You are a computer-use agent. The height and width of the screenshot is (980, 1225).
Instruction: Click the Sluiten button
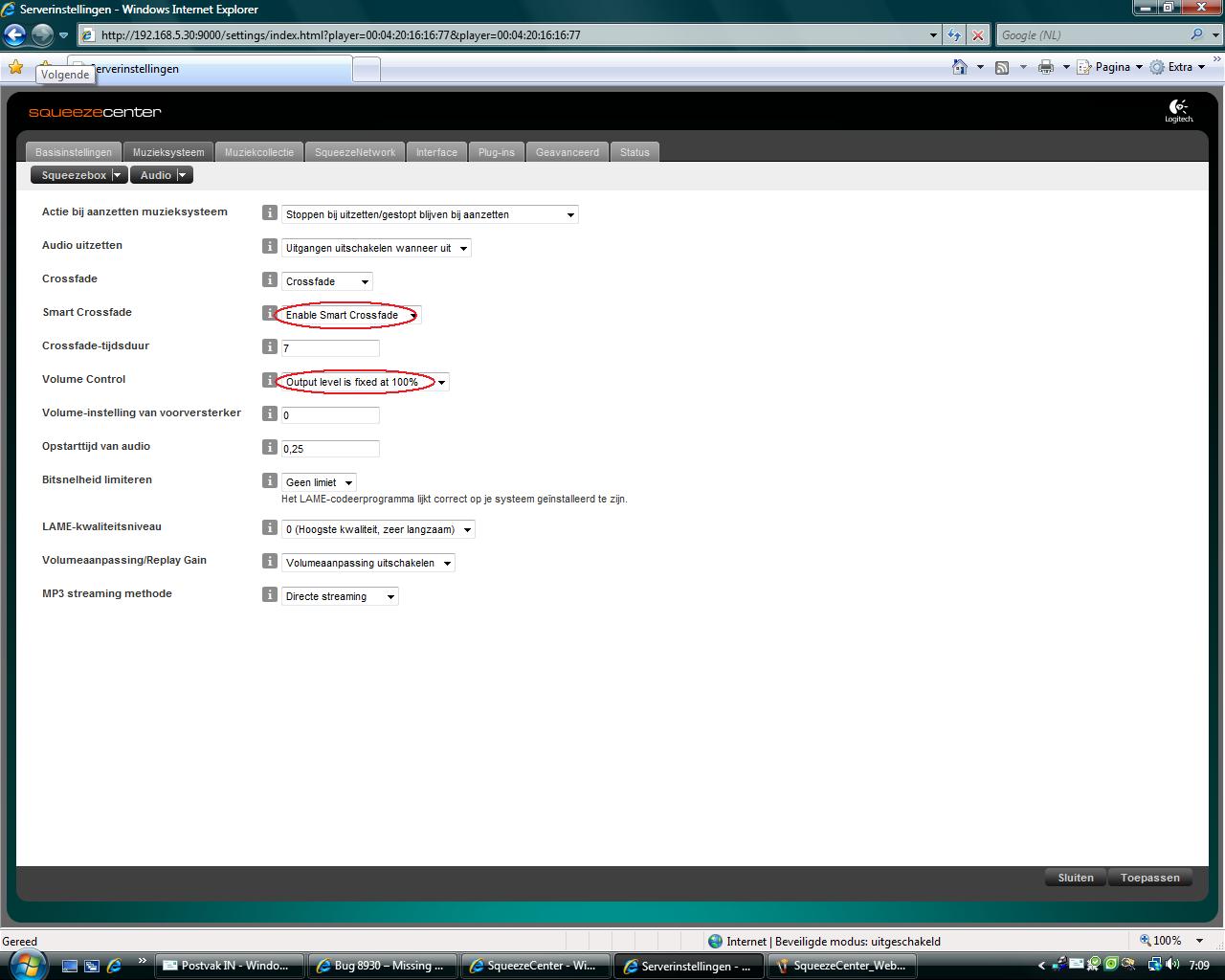[1075, 878]
